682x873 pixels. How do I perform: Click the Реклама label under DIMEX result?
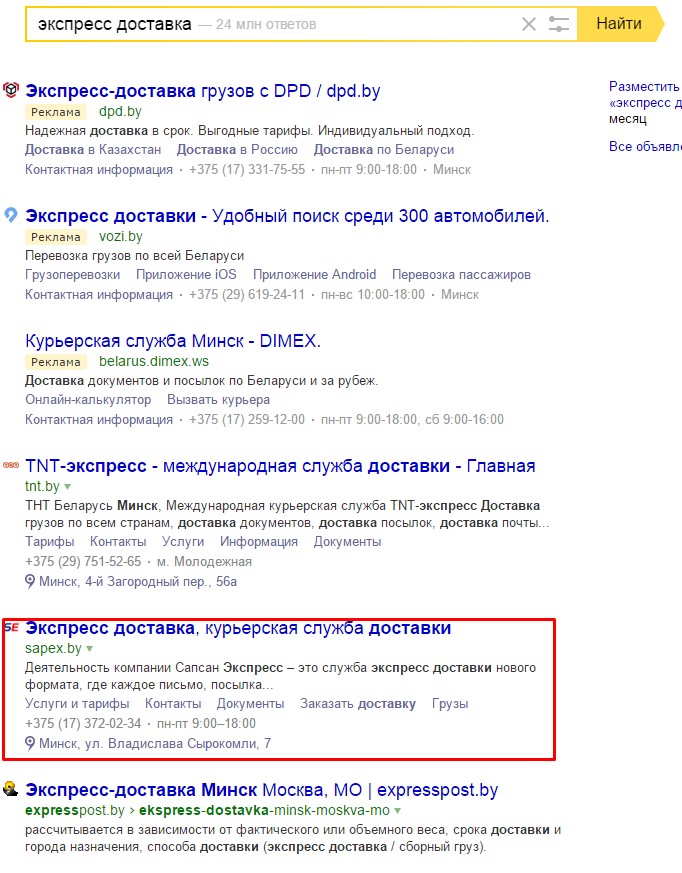56,362
